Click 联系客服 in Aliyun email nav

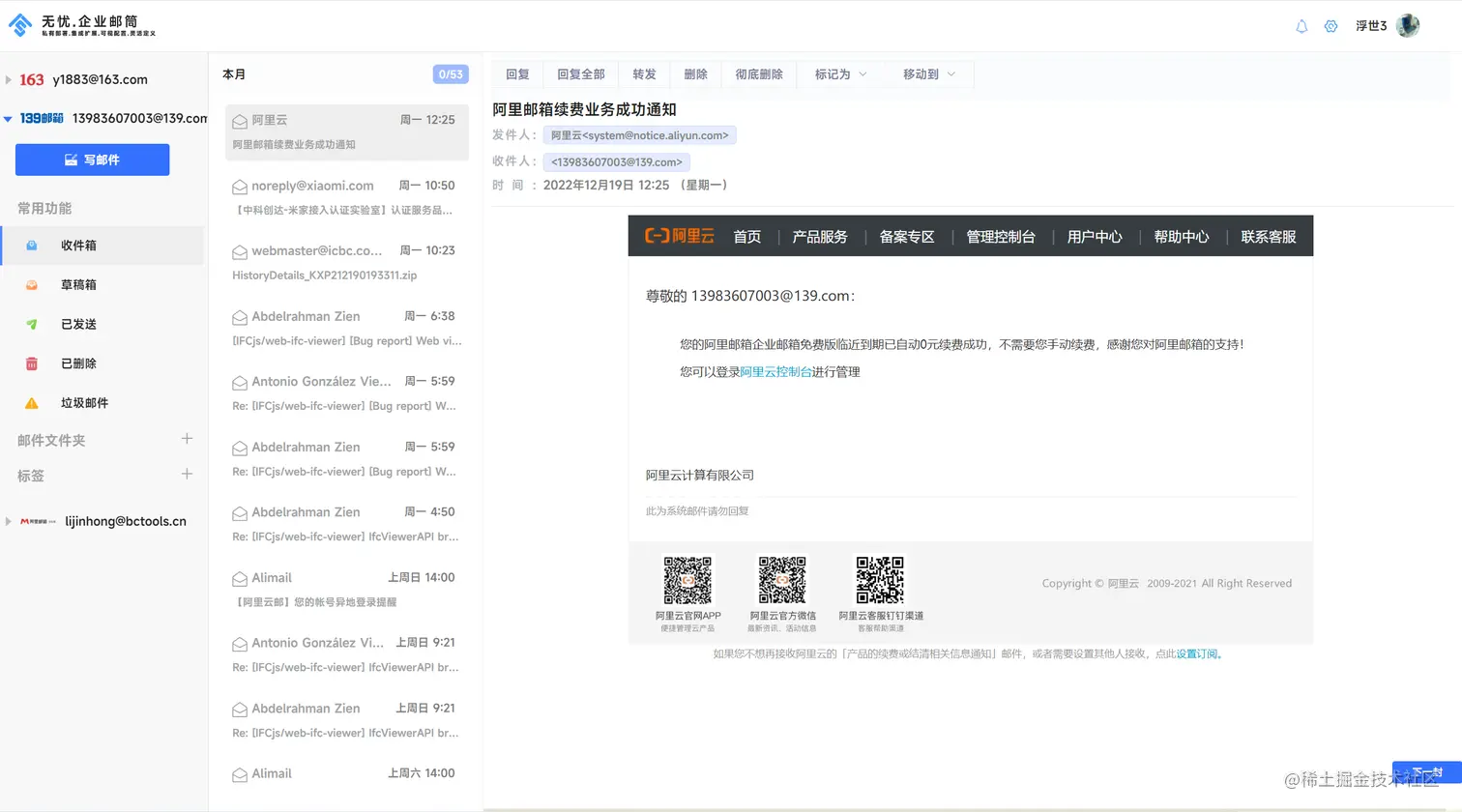pos(1269,237)
